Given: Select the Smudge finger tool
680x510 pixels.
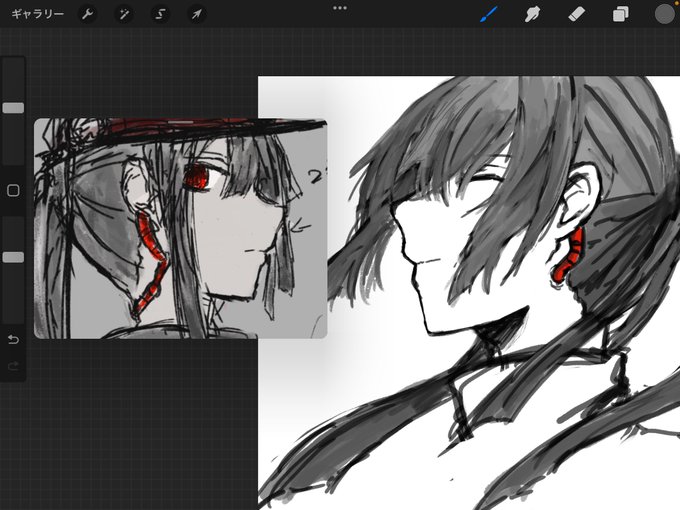Looking at the screenshot, I should pyautogui.click(x=533, y=14).
